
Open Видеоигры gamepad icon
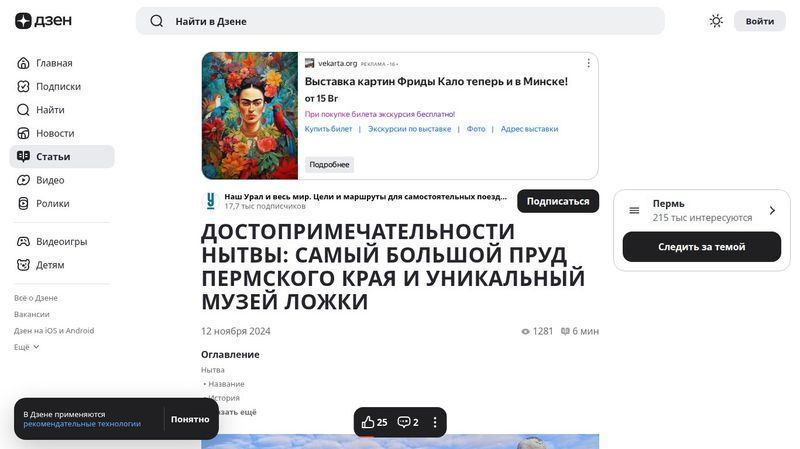[23, 241]
